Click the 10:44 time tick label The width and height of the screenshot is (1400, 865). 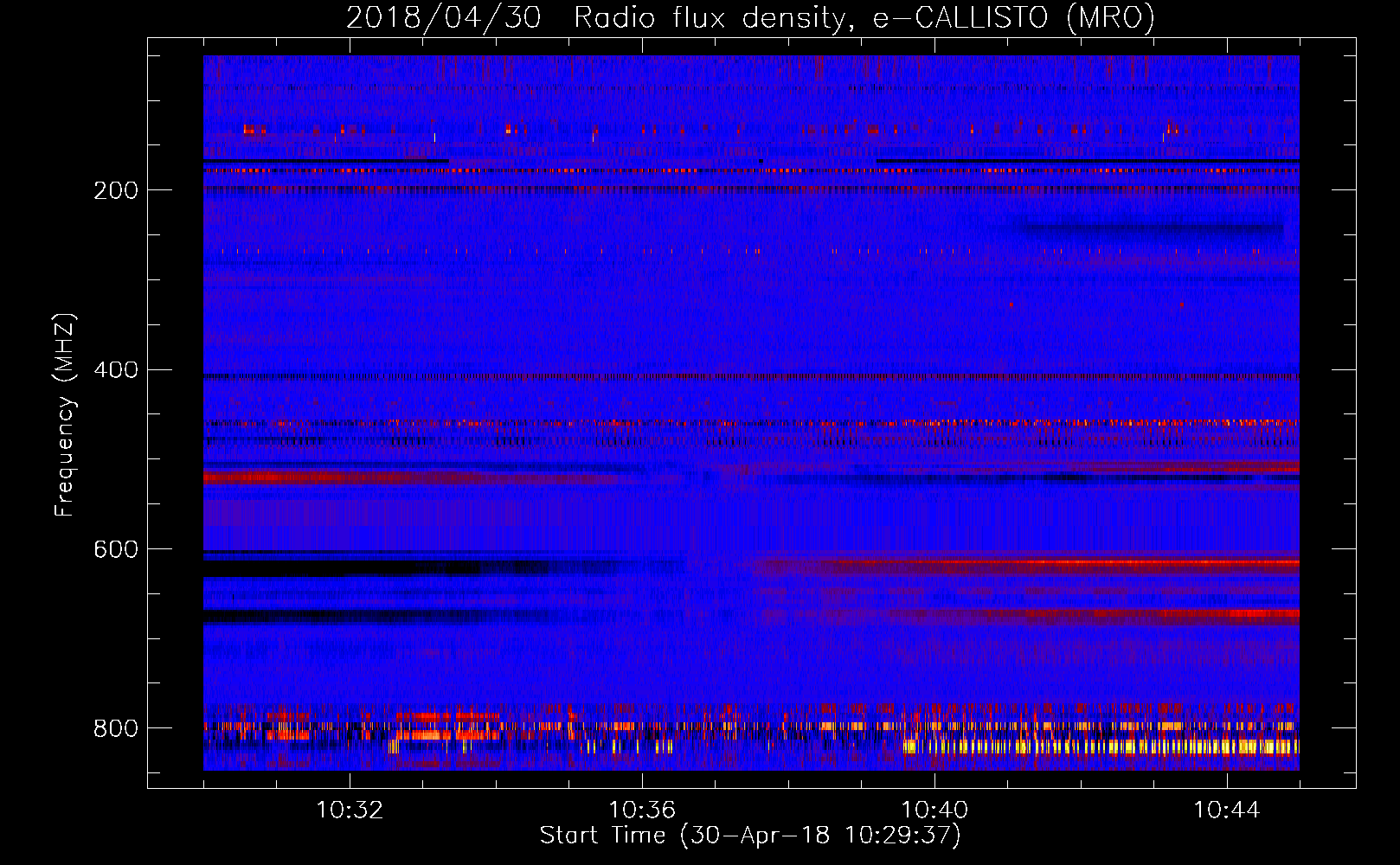1227,811
